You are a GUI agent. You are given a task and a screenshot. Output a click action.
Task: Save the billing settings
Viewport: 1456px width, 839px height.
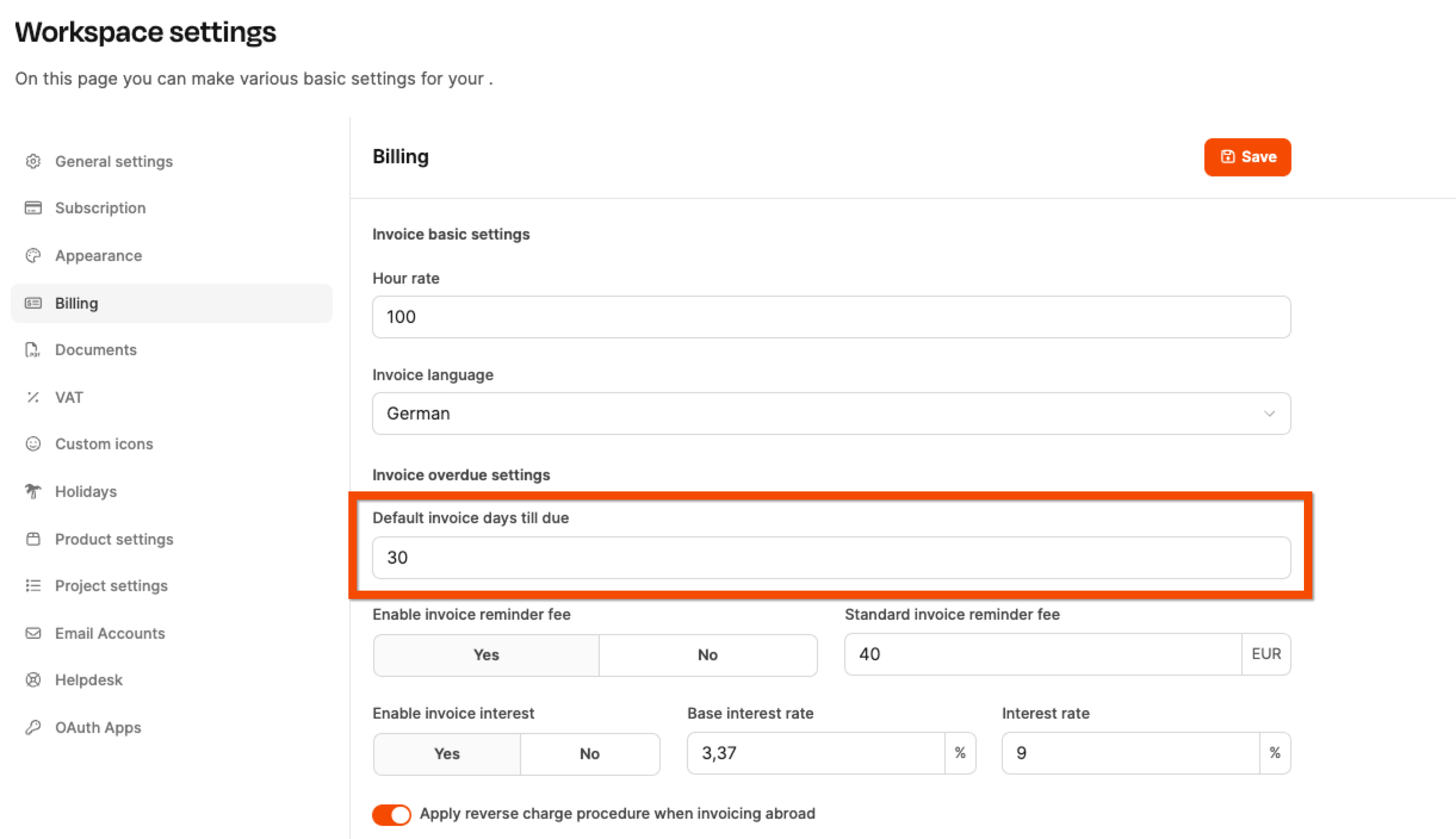(1247, 157)
